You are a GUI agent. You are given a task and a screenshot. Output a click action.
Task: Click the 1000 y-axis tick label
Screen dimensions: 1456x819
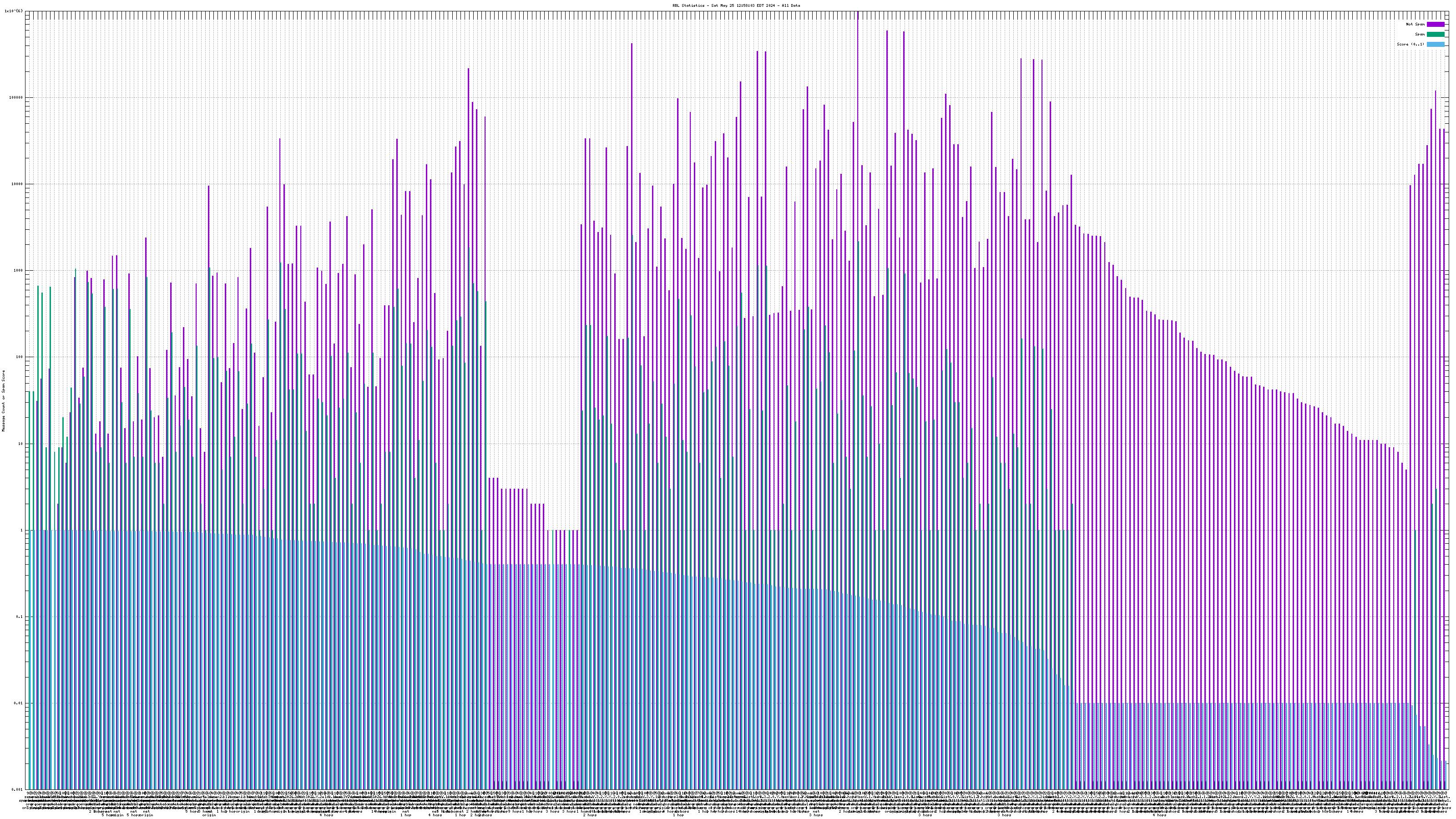point(18,270)
